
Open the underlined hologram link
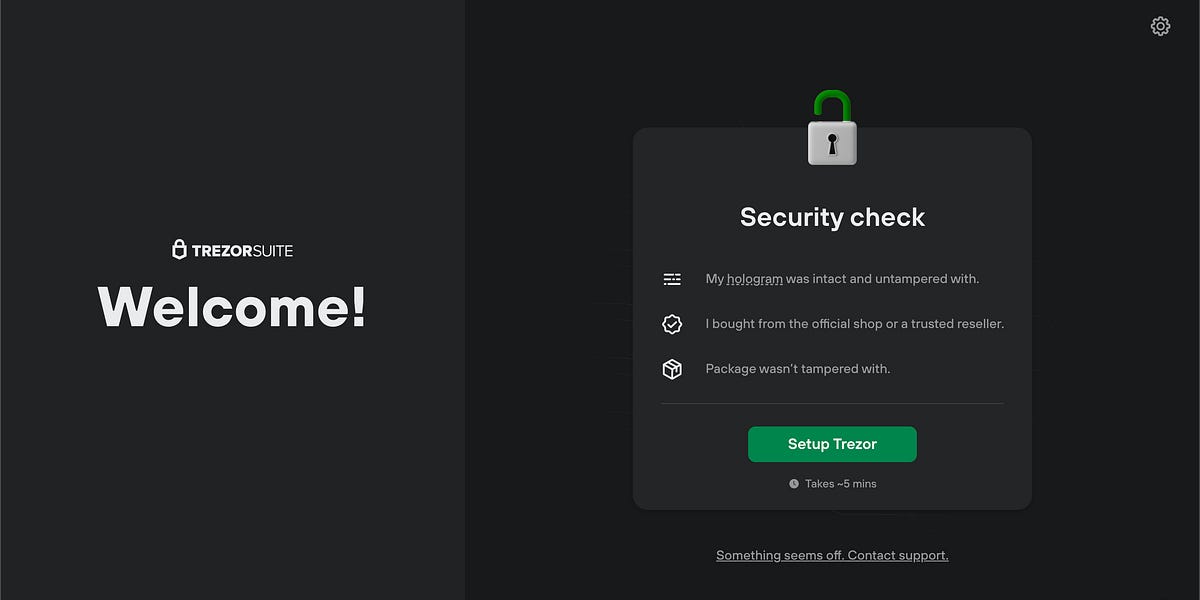pyautogui.click(x=756, y=279)
